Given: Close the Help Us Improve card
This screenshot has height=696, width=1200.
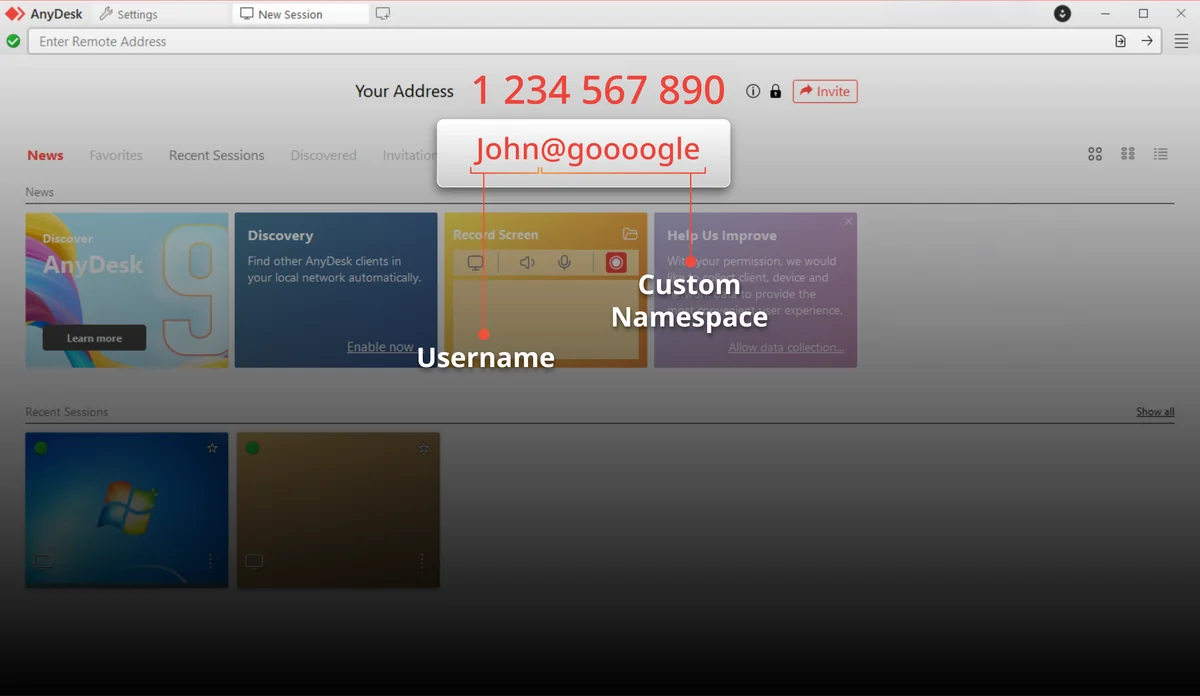Looking at the screenshot, I should coord(849,221).
